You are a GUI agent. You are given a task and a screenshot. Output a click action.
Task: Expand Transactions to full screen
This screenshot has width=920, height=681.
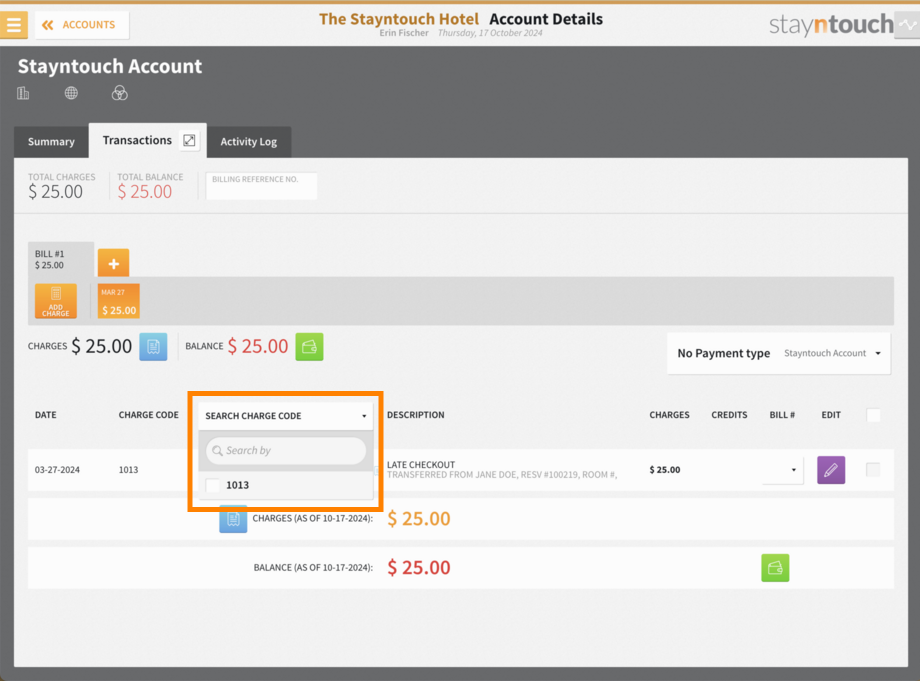(x=189, y=140)
